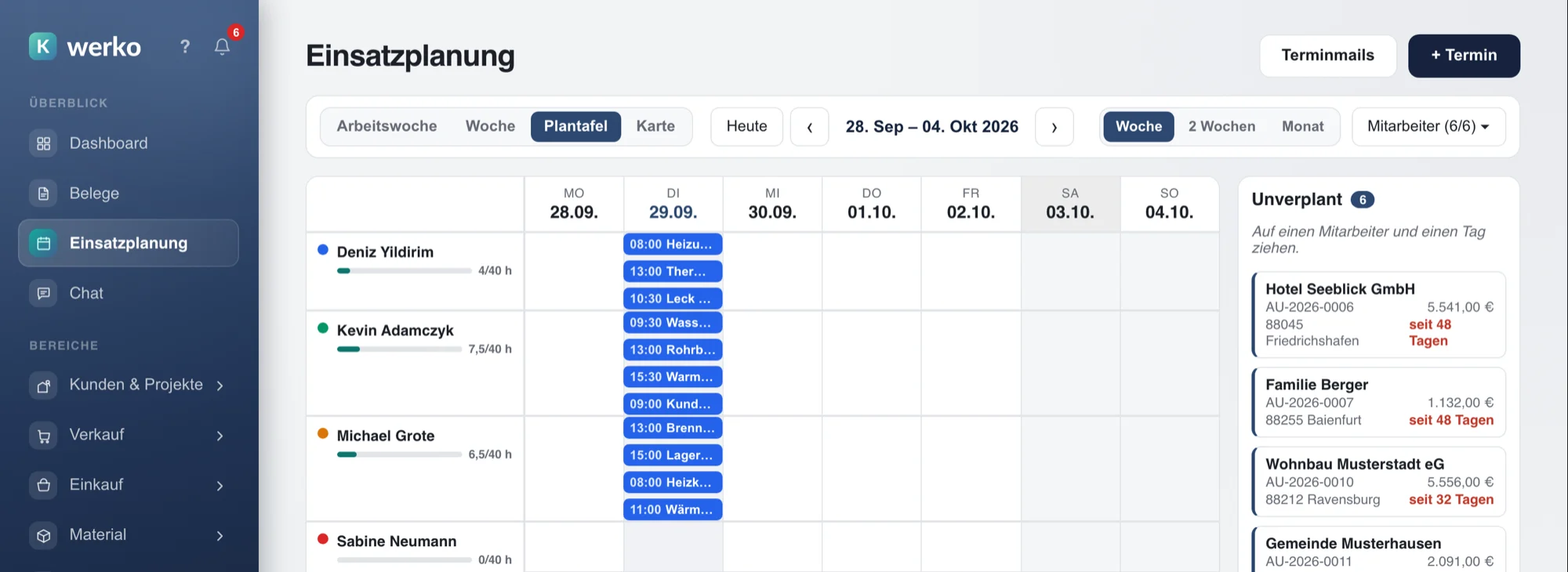The width and height of the screenshot is (1568, 572).
Task: Open the notifications bell
Action: [222, 47]
